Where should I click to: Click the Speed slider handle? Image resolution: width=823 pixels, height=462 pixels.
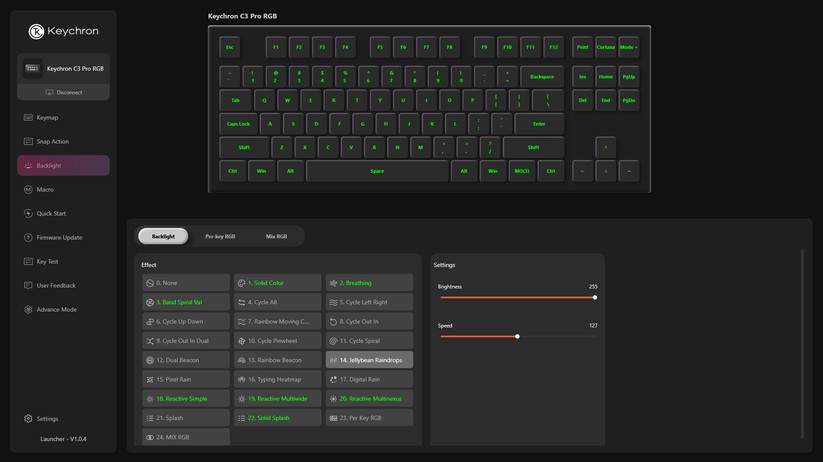(x=517, y=336)
